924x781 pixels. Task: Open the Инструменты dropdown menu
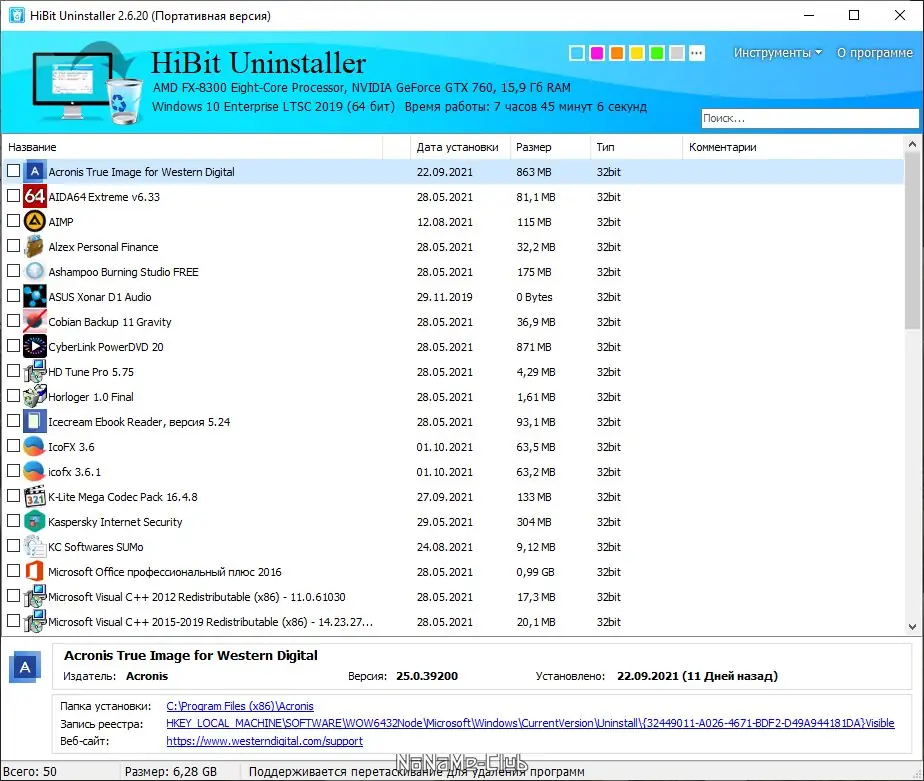[777, 52]
